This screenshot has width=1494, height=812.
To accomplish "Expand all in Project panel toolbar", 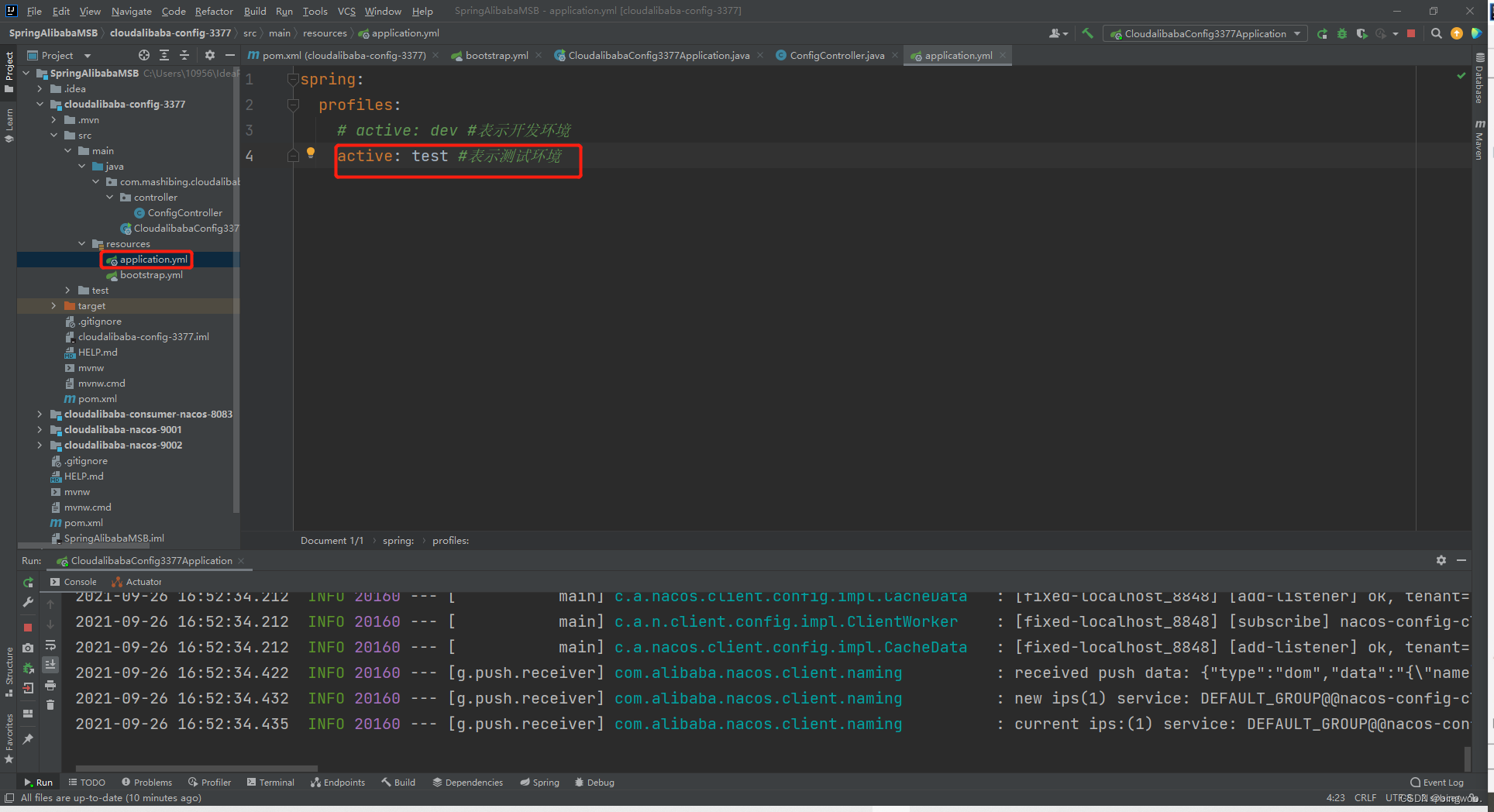I will click(164, 55).
